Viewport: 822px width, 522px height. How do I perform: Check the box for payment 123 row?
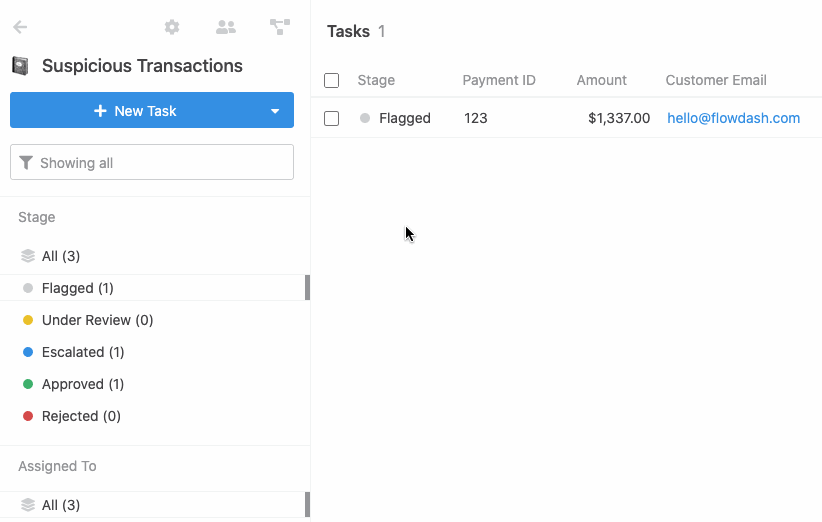[x=331, y=118]
